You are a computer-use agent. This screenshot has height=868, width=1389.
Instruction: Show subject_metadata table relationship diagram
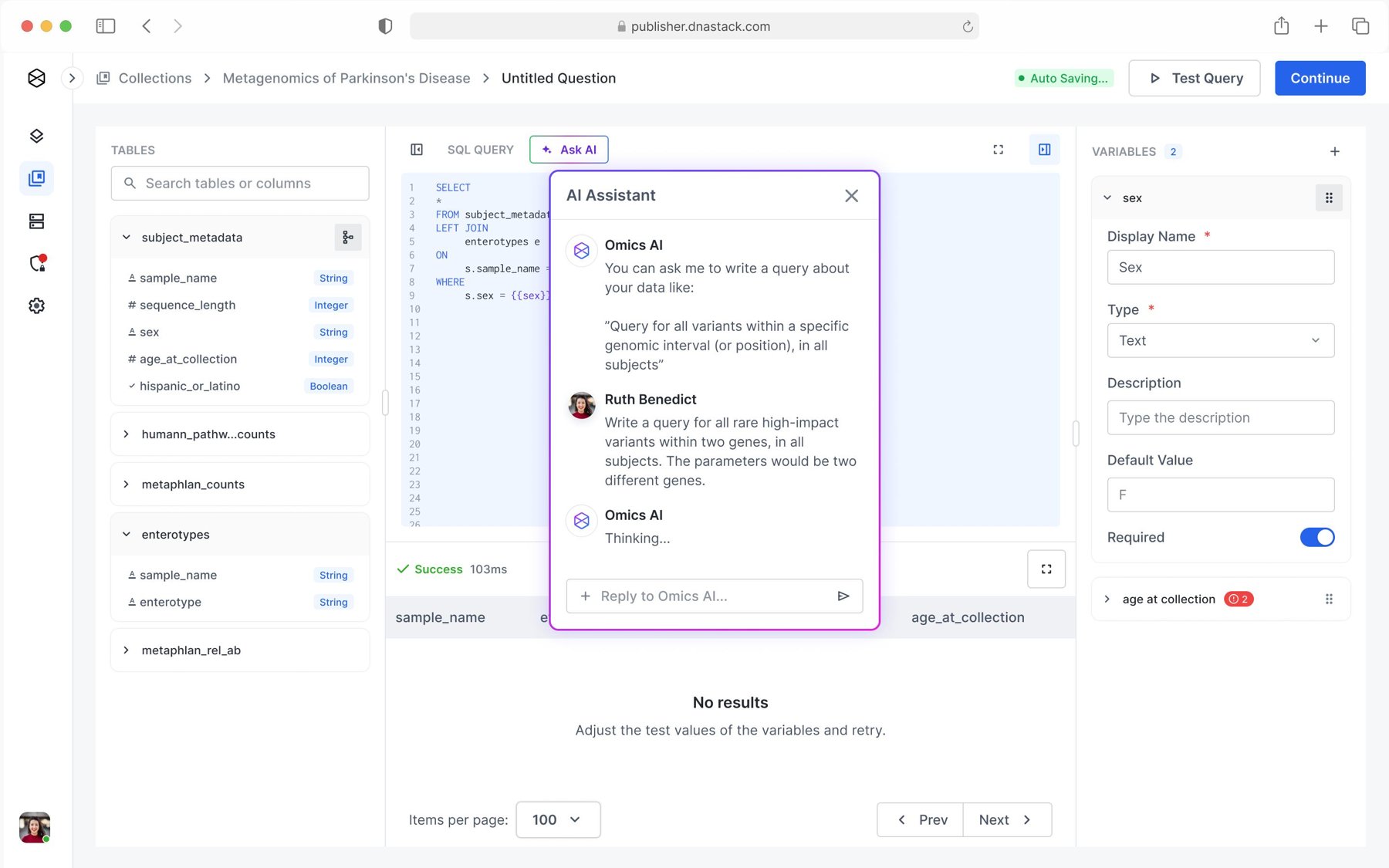coord(348,238)
